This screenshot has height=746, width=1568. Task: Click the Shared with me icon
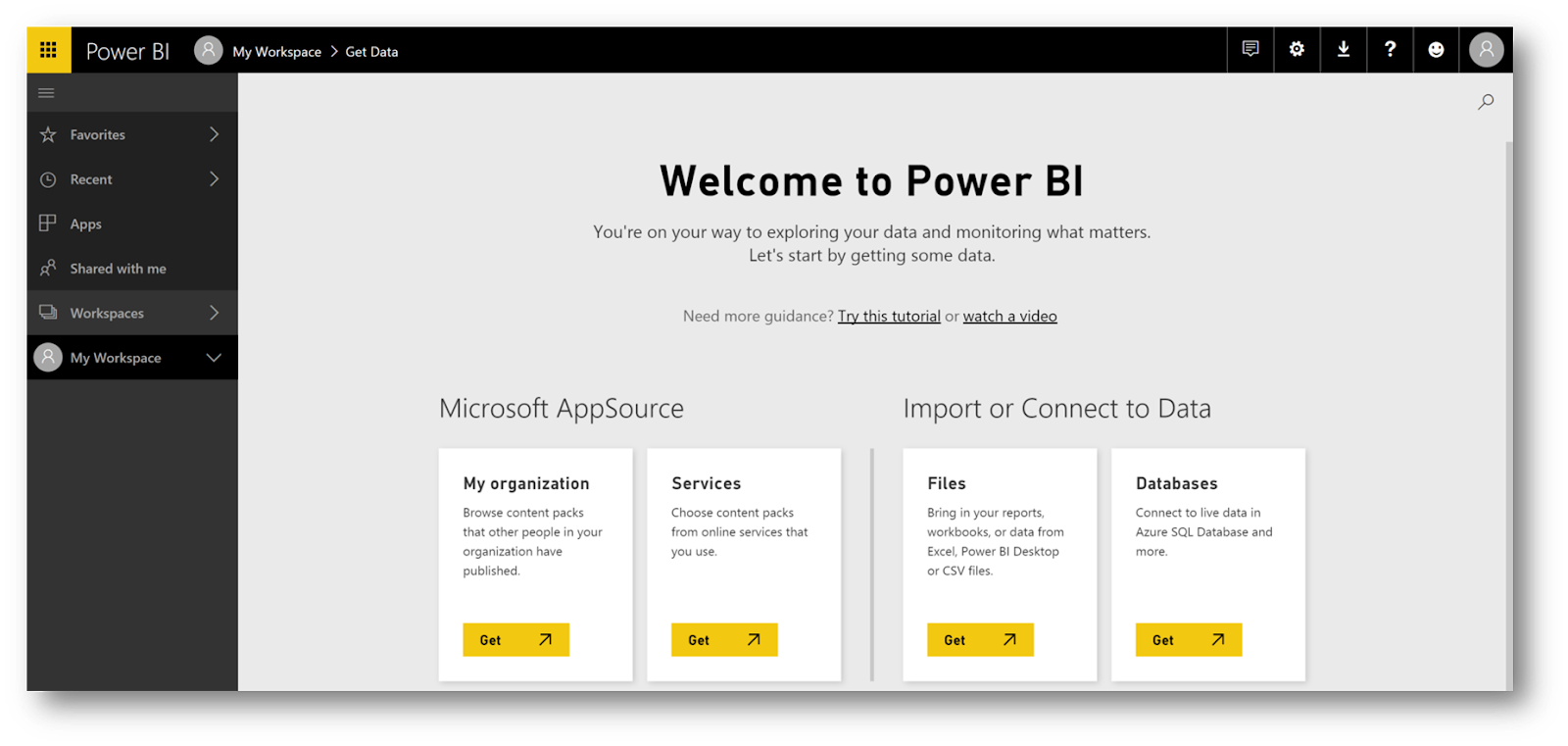47,268
